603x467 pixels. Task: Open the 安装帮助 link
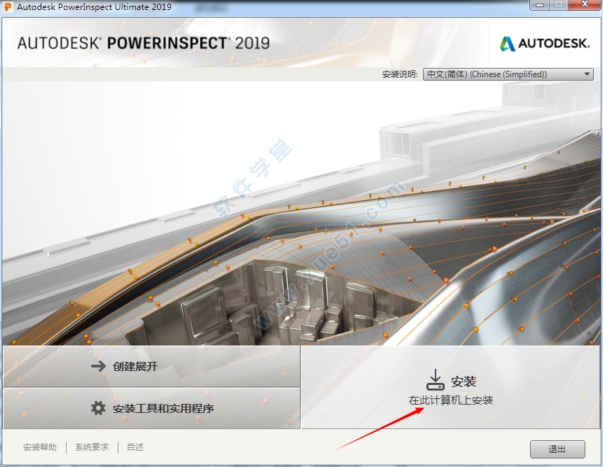click(40, 447)
